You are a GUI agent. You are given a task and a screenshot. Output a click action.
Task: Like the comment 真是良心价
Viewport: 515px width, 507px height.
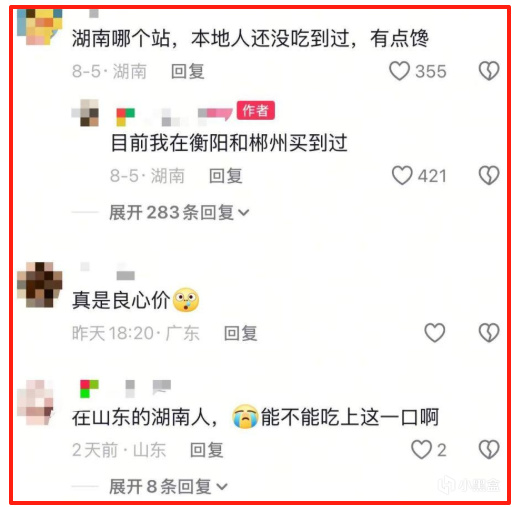pos(435,333)
